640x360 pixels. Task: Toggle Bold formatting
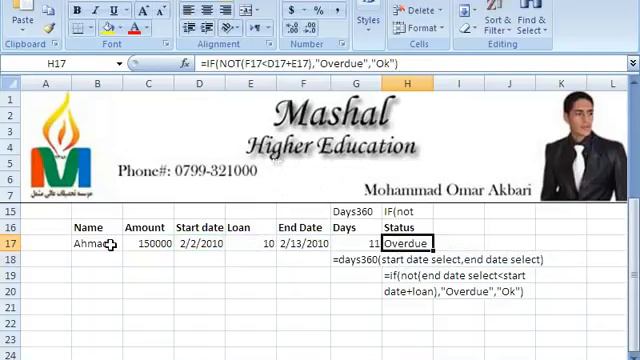click(77, 11)
